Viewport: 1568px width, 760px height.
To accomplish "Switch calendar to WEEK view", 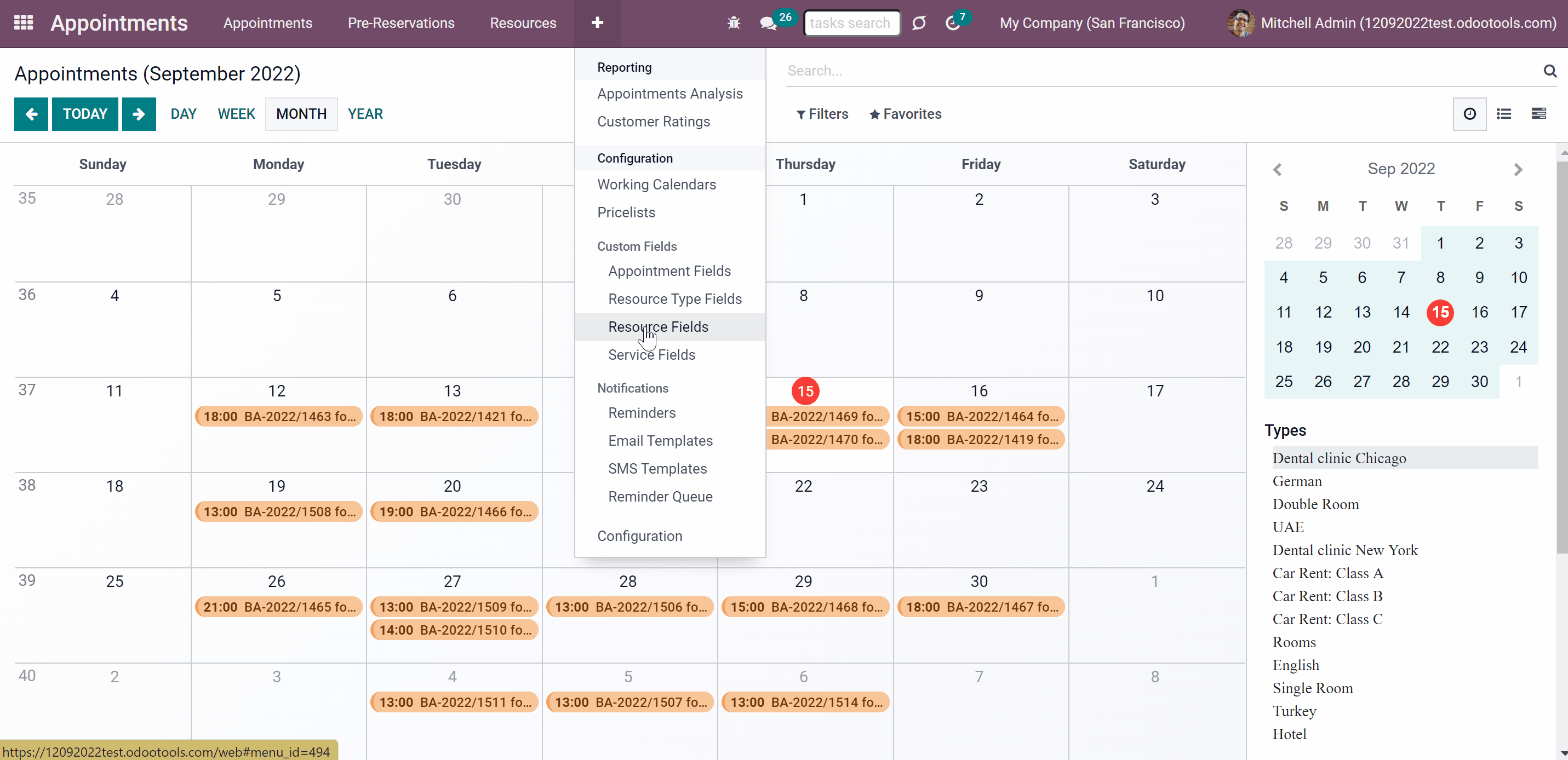I will (x=236, y=114).
